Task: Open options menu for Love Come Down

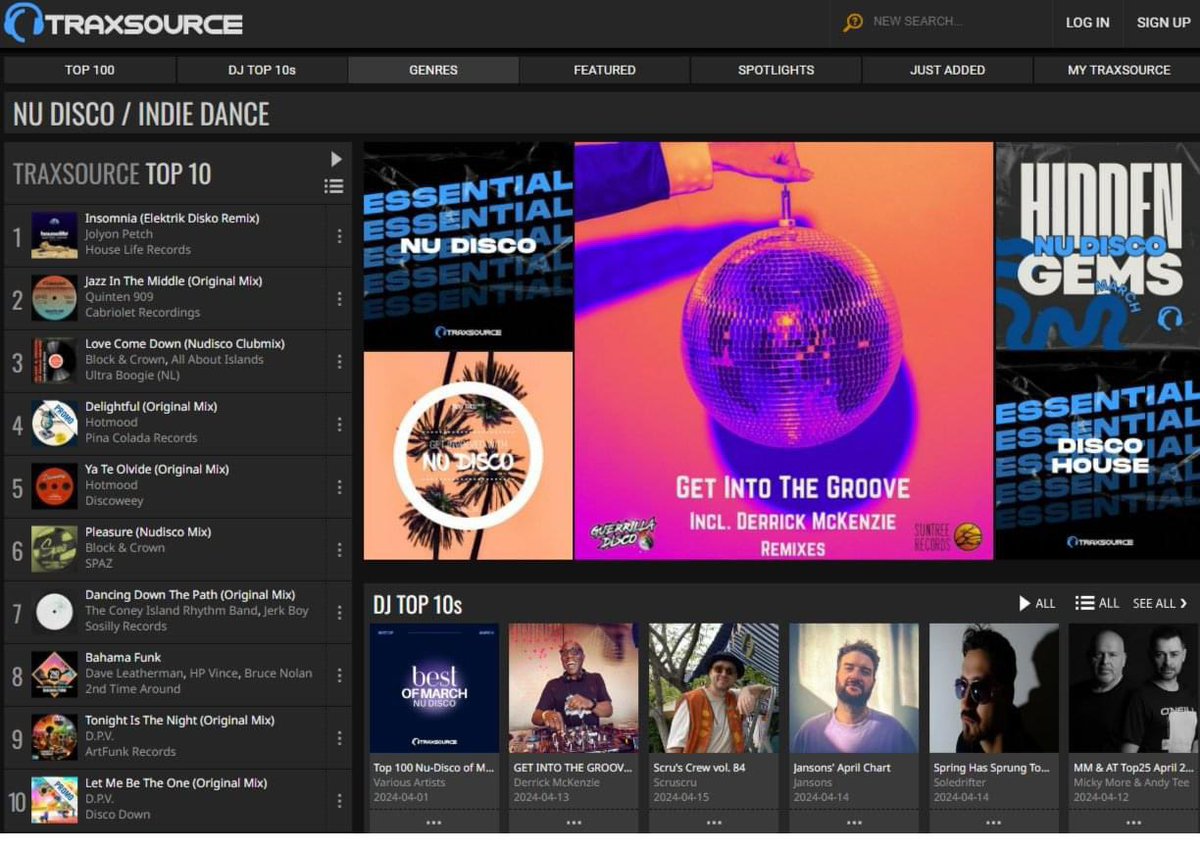Action: [x=339, y=361]
